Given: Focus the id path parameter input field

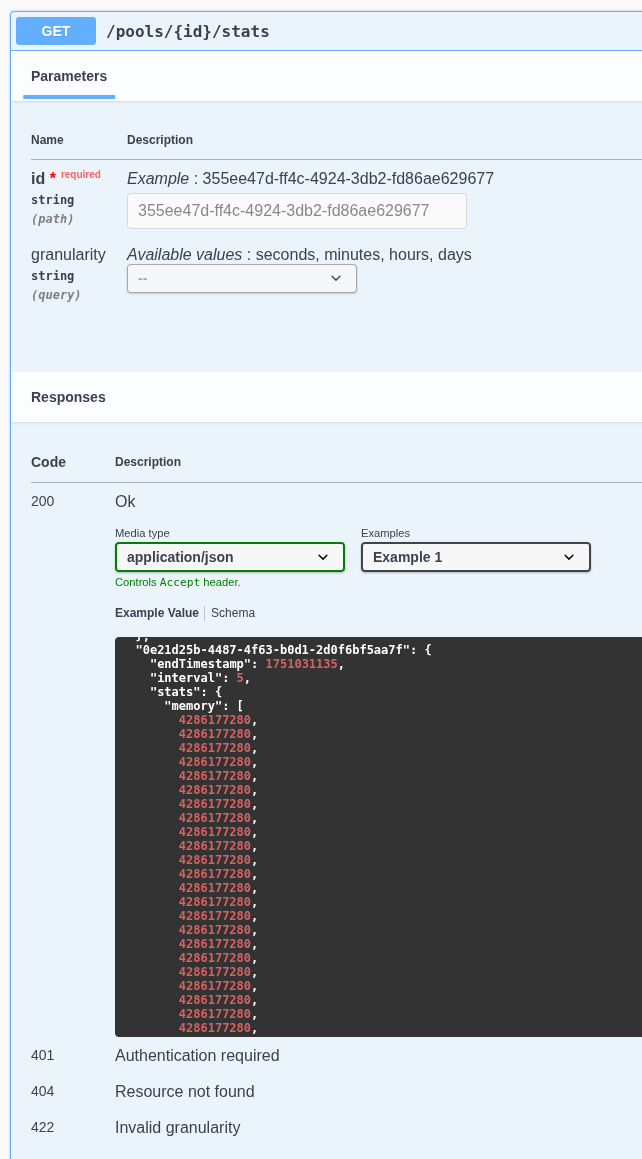Looking at the screenshot, I should pos(297,211).
